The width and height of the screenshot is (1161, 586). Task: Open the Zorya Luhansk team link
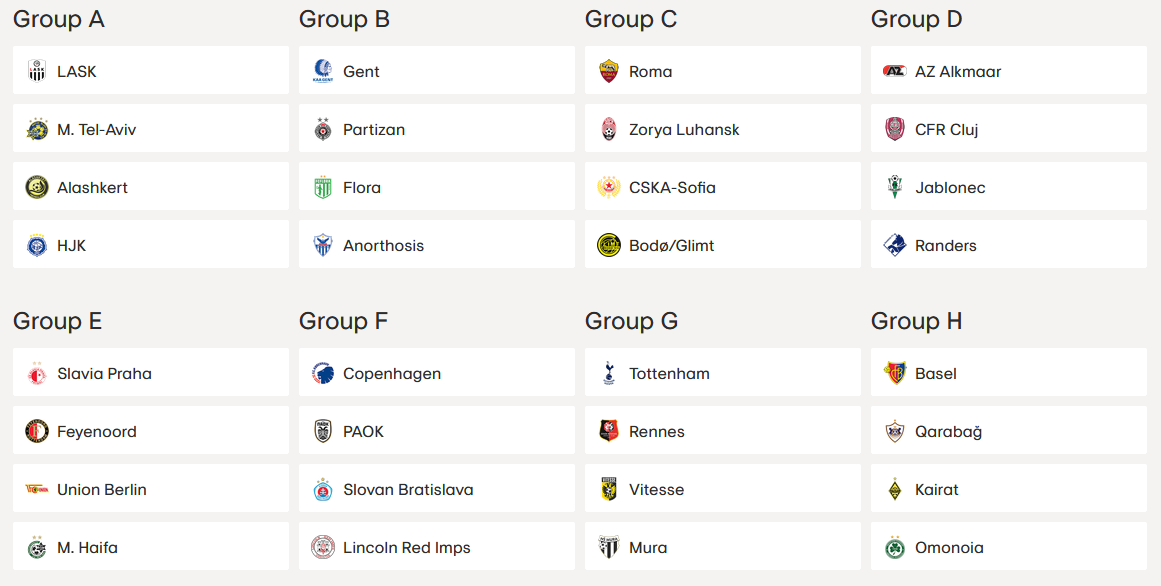tap(723, 129)
